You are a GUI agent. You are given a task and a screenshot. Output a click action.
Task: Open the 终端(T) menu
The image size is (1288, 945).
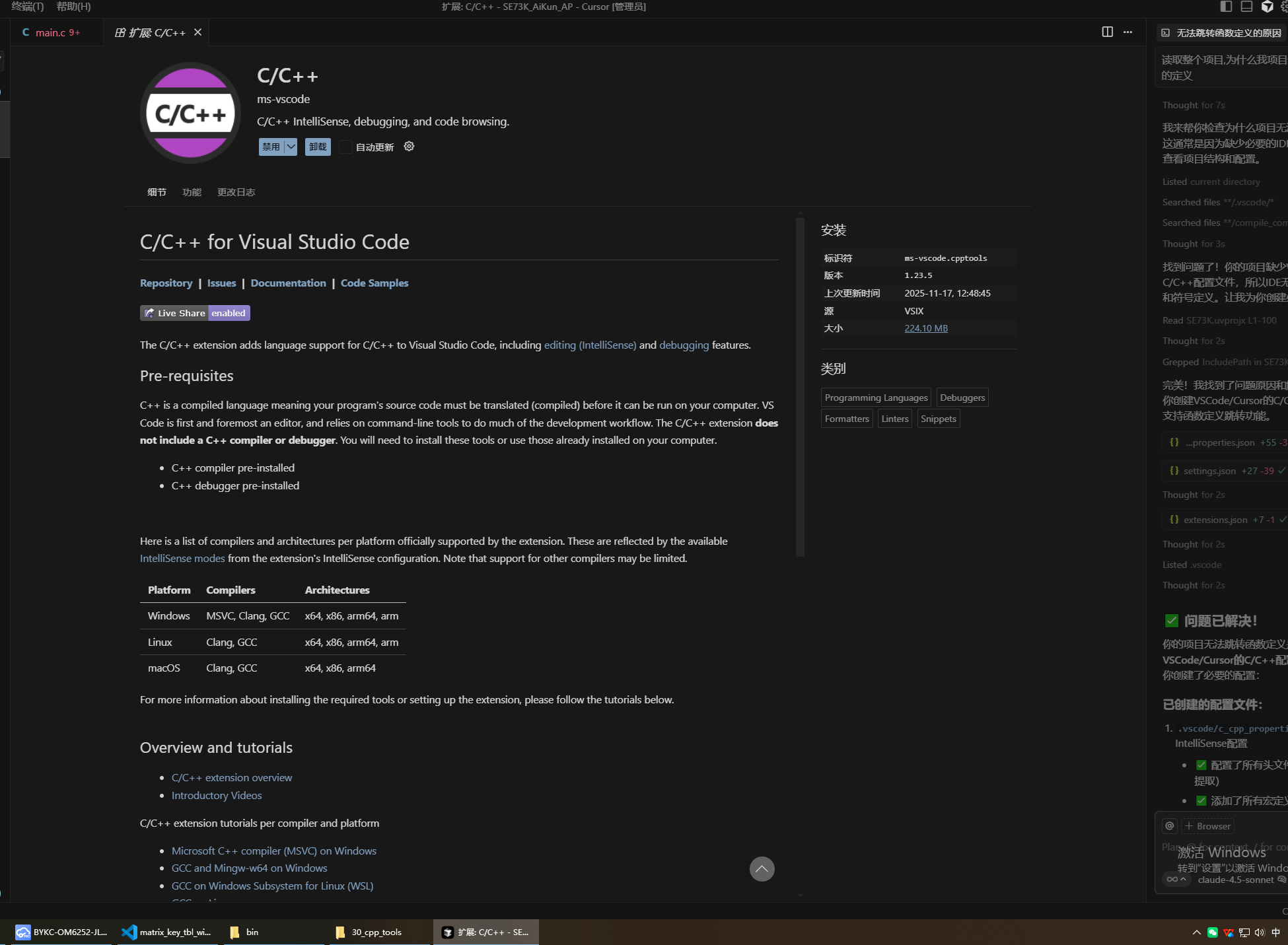(28, 7)
